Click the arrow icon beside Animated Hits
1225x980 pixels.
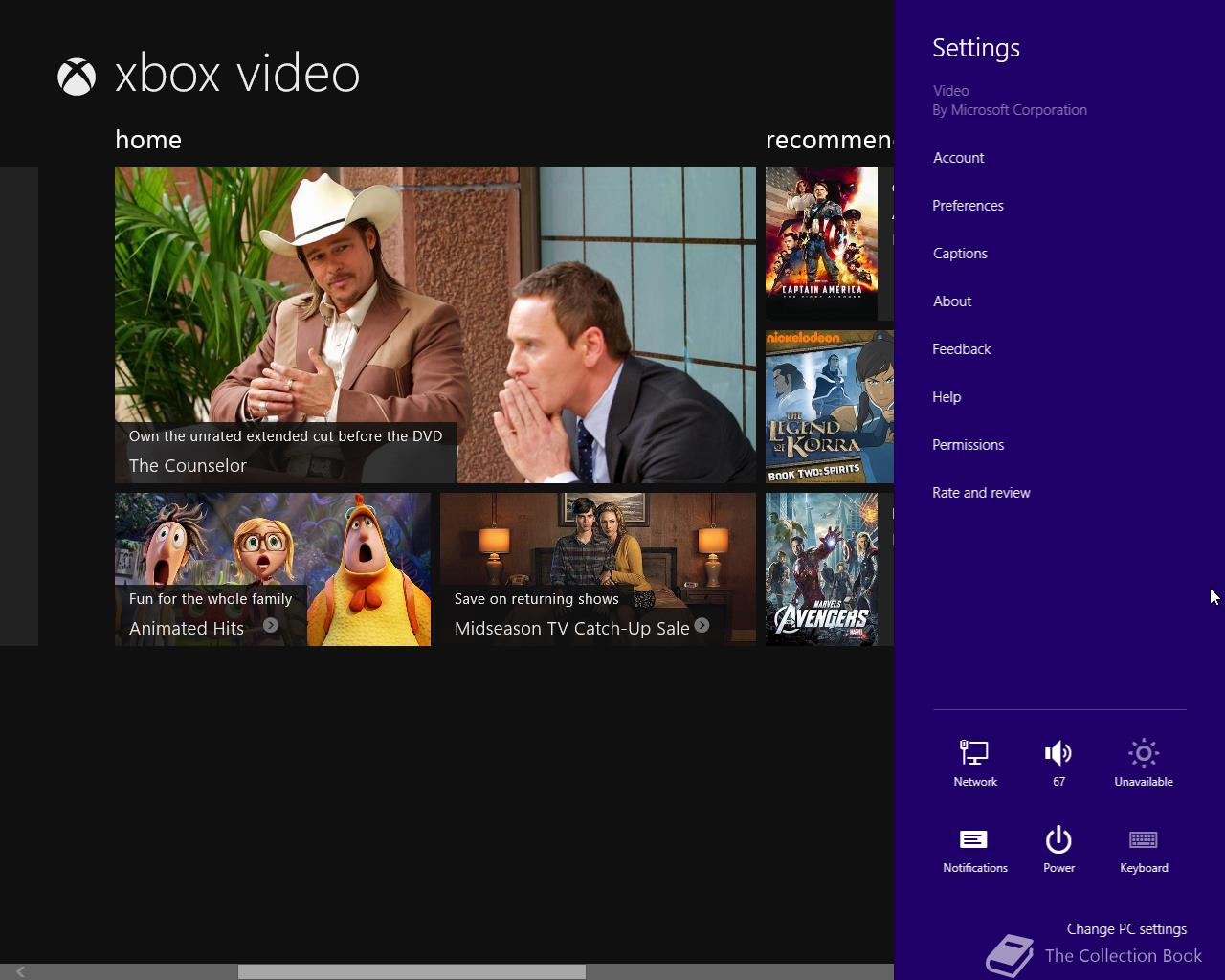click(x=271, y=625)
